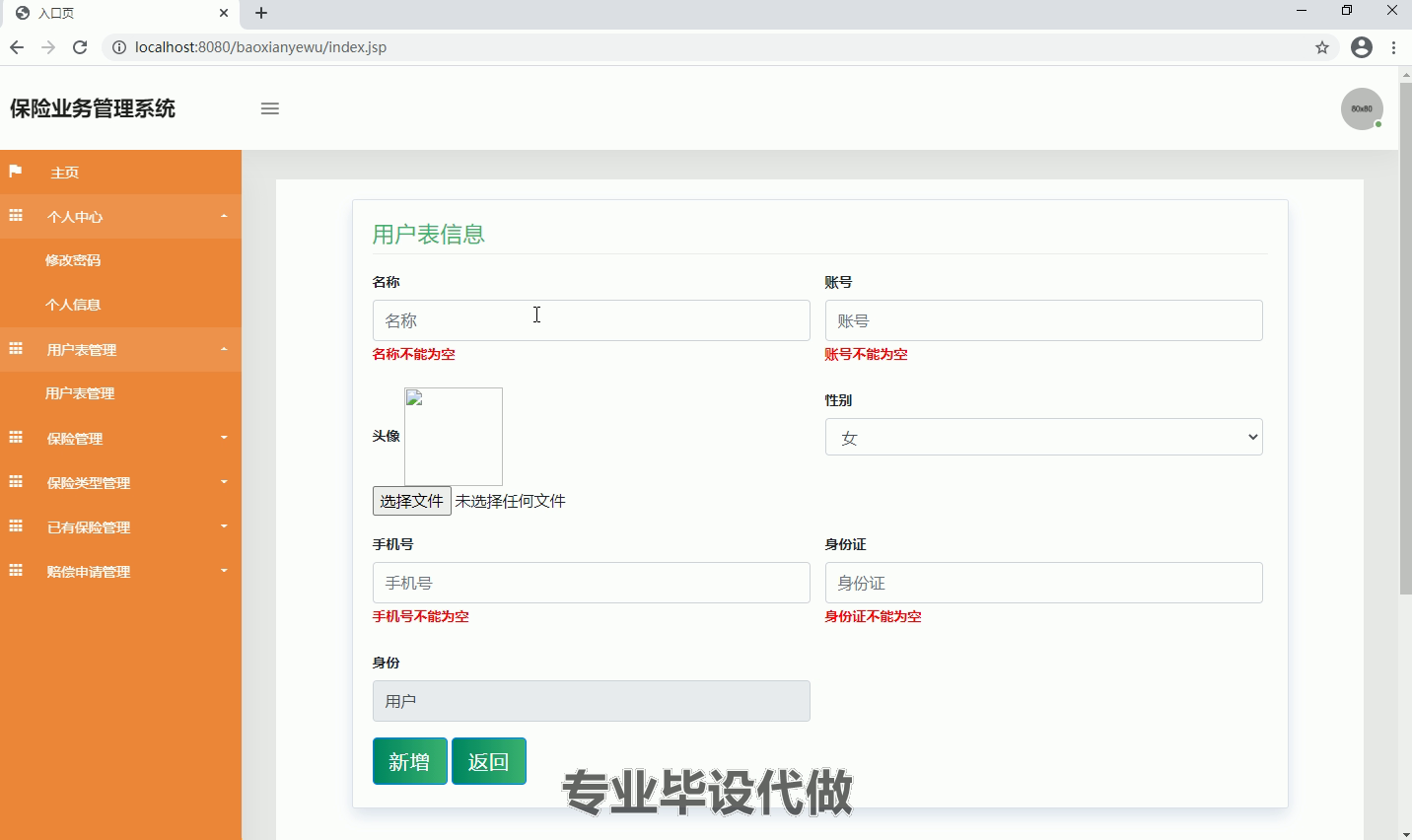Open the Chrome profile icon

1362,47
